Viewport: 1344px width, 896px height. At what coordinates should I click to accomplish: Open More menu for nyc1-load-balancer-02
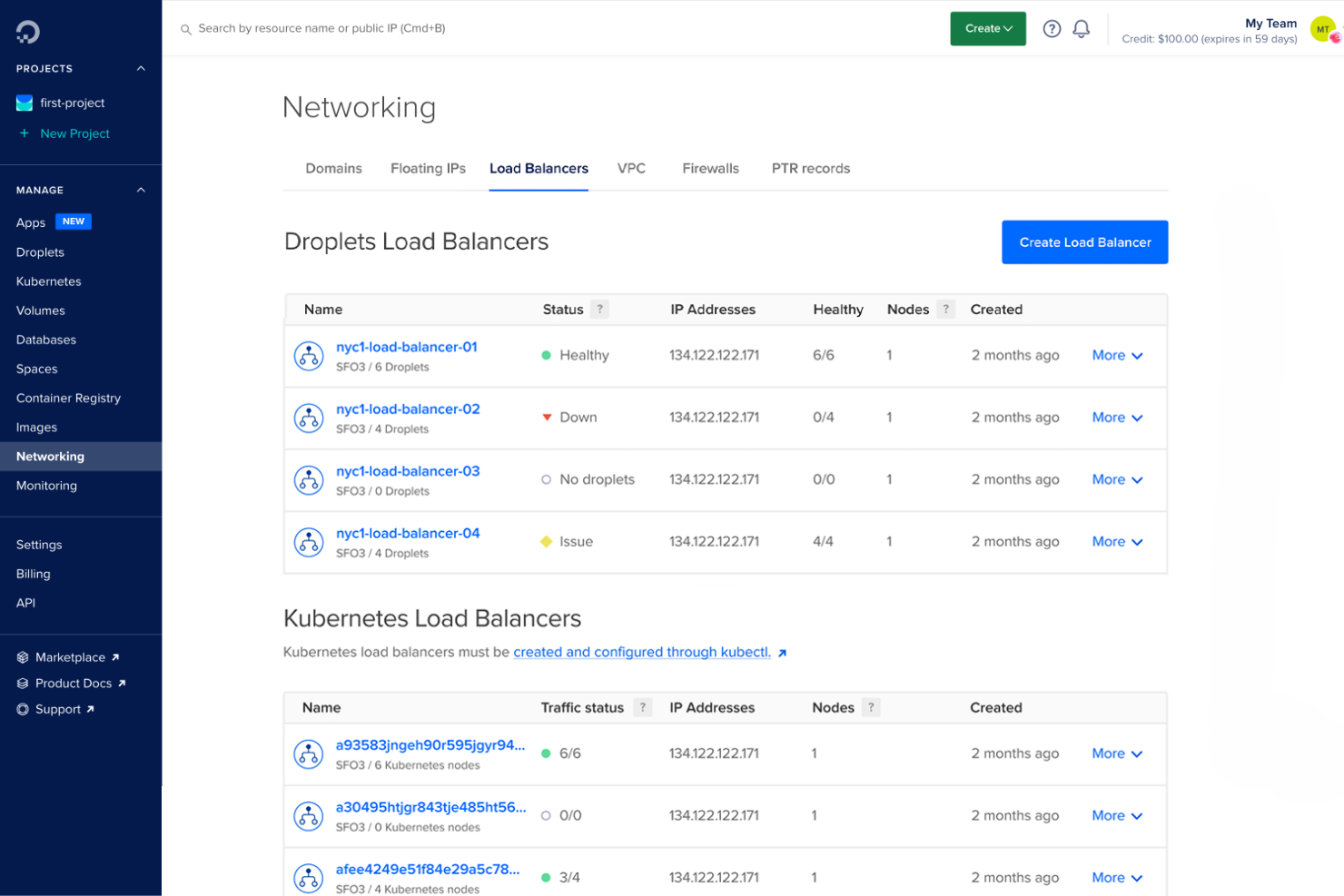coord(1117,418)
